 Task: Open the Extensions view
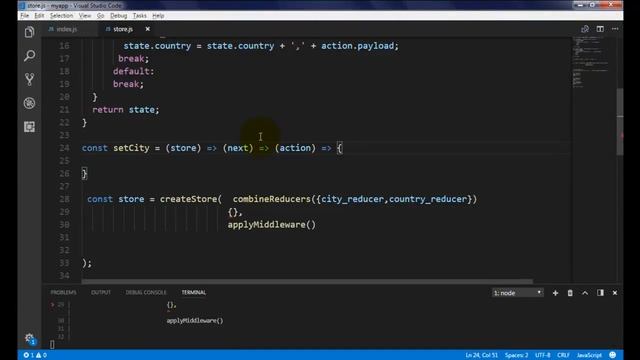point(29,127)
